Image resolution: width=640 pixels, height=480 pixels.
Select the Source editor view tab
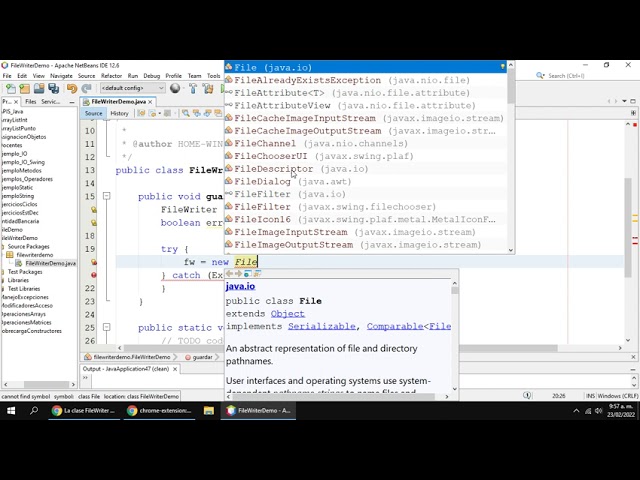(x=93, y=113)
